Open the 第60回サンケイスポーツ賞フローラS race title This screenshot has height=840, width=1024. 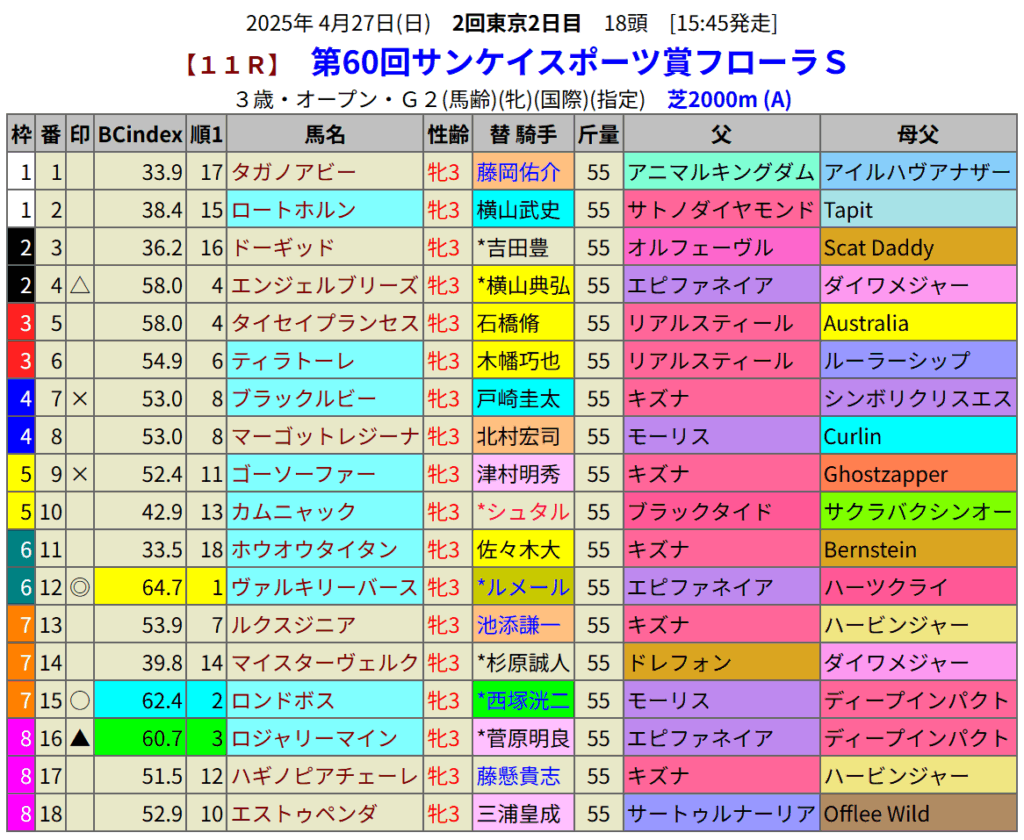point(578,63)
